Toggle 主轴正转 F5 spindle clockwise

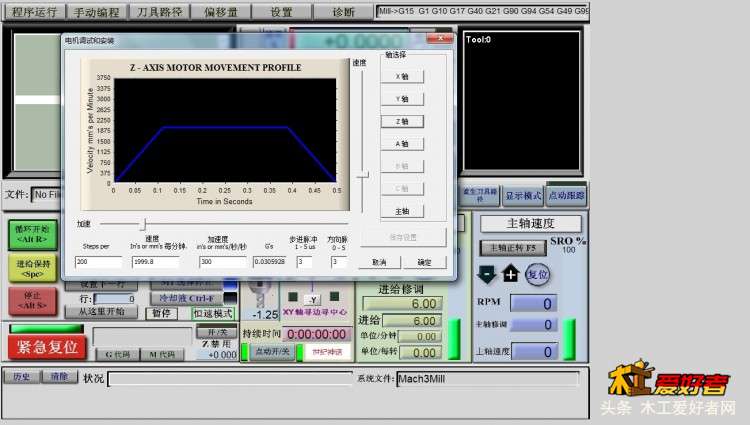513,248
